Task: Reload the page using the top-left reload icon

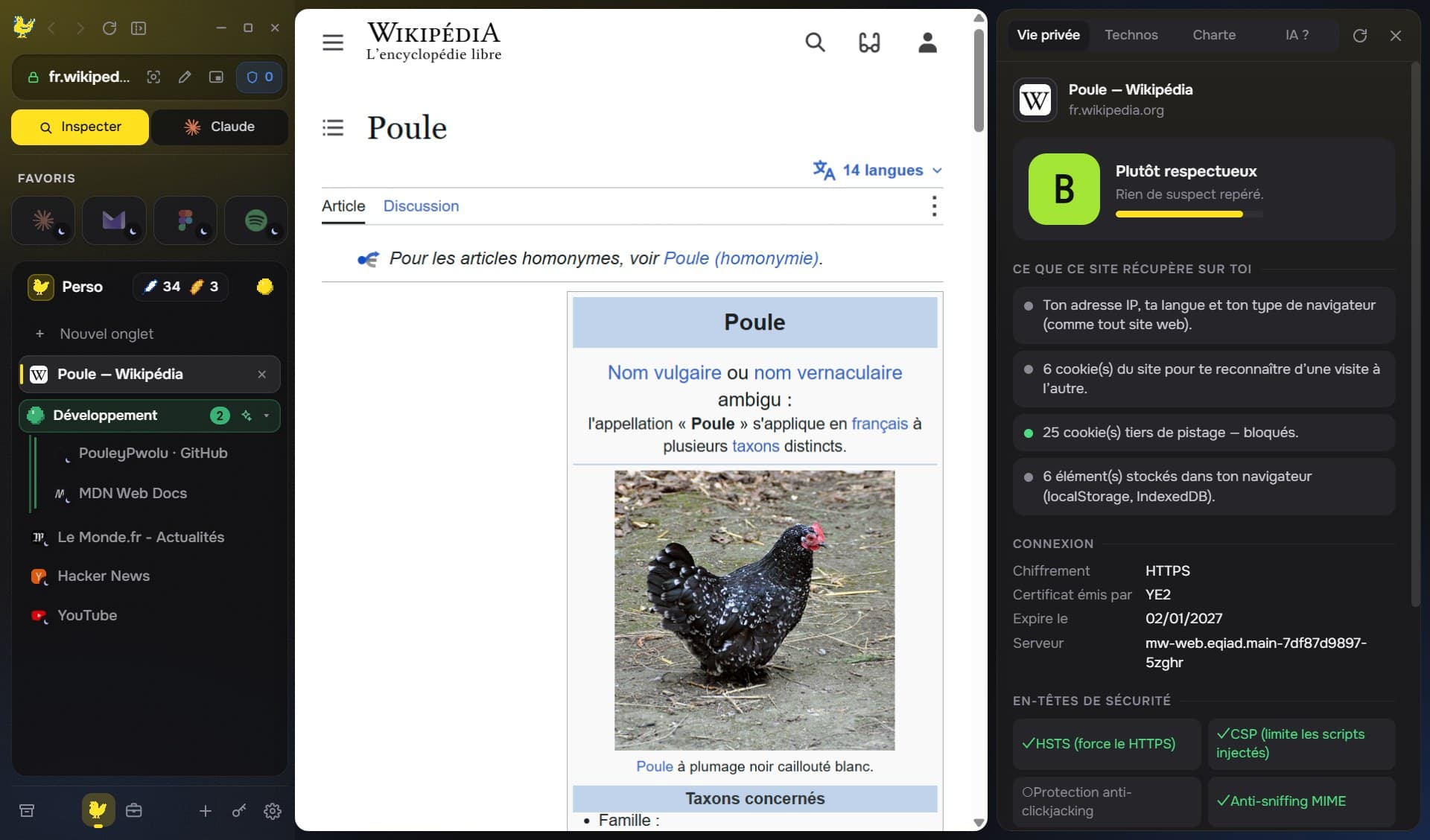Action: tap(109, 28)
